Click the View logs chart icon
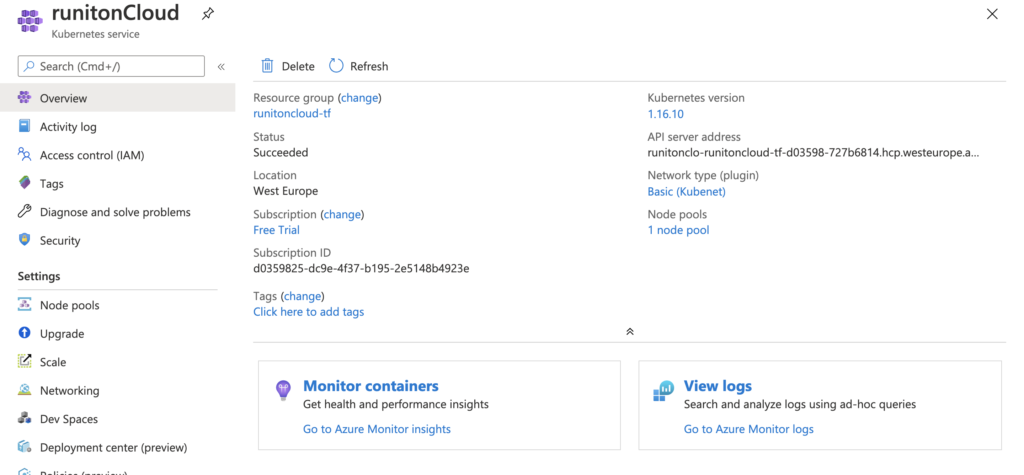The width and height of the screenshot is (1024, 475). [x=664, y=391]
